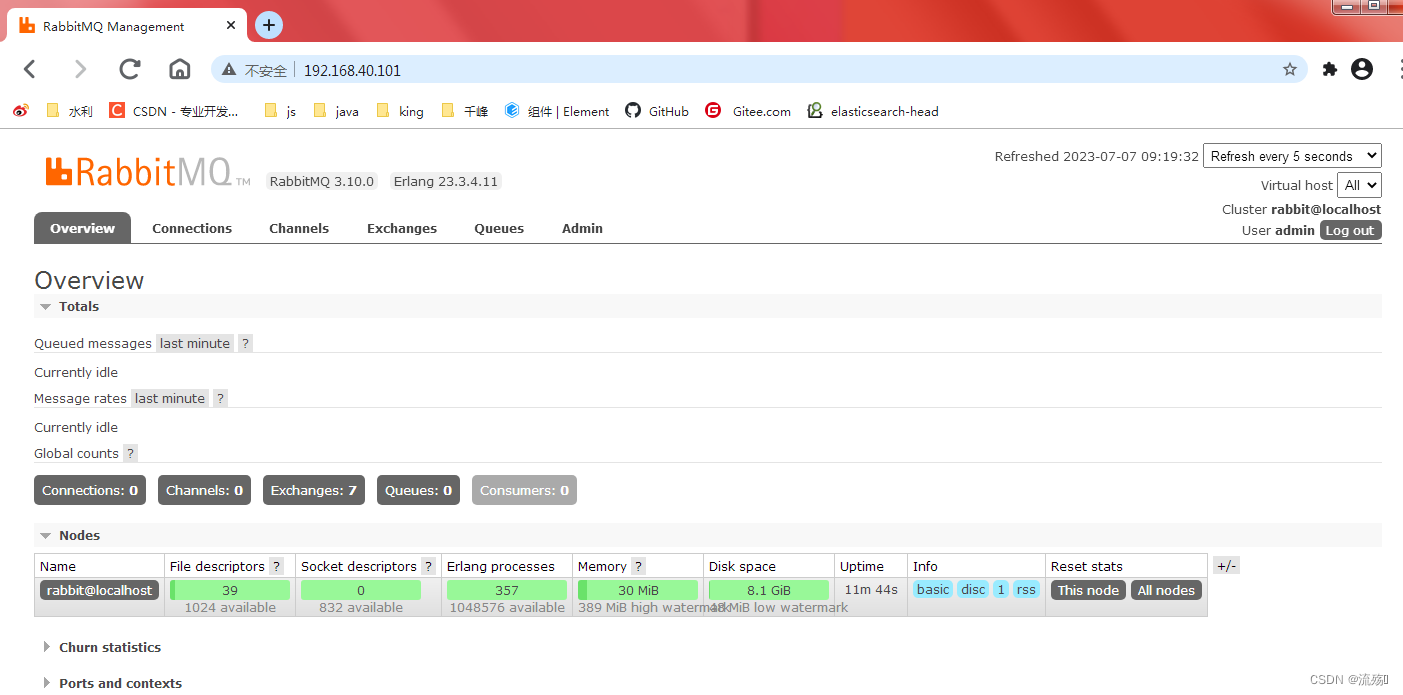Reload the page with refresh icon

[x=130, y=69]
